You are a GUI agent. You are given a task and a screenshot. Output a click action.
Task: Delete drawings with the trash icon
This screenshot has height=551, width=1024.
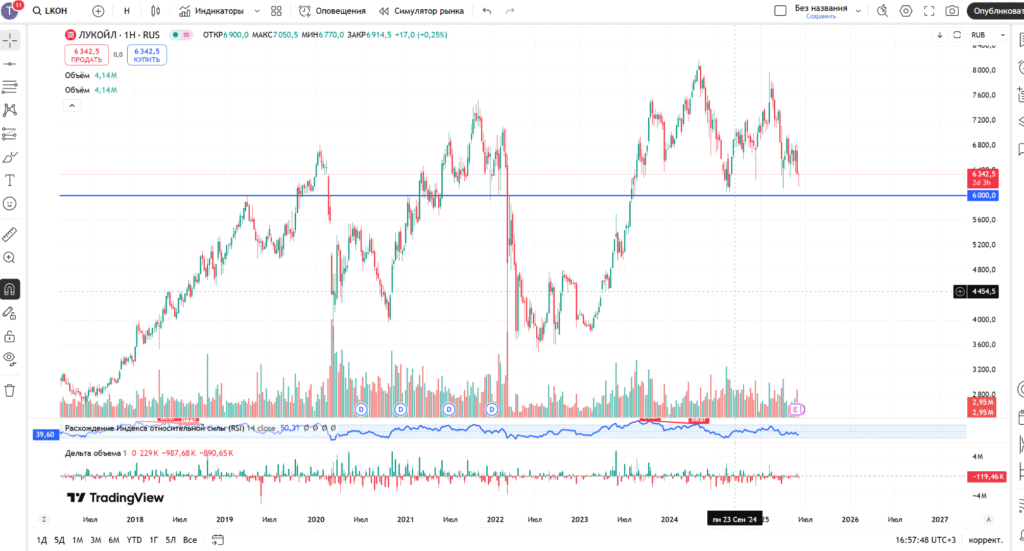tap(10, 390)
